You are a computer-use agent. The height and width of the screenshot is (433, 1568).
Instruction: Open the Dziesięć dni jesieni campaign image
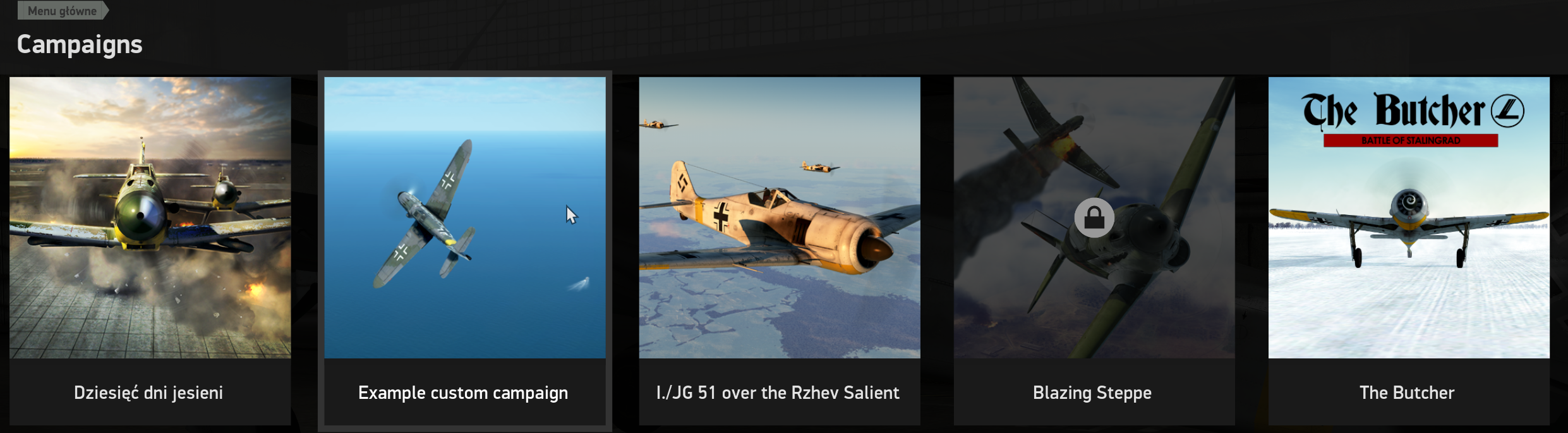pos(150,217)
